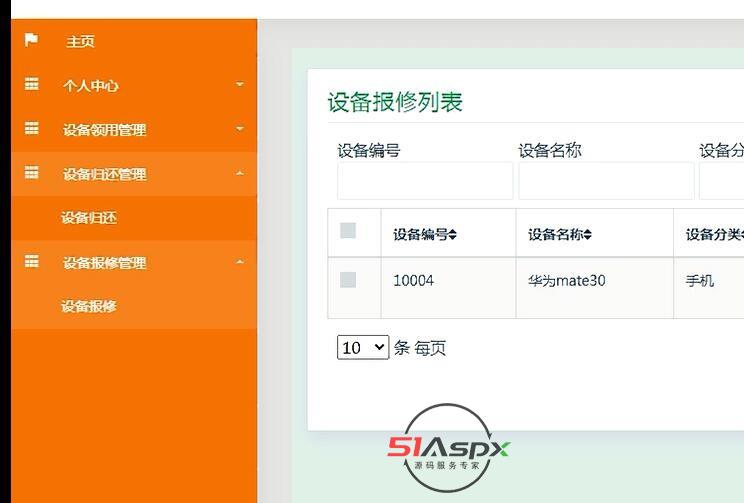744x503 pixels.
Task: Open the 设备领用管理 menu
Action: pos(134,130)
